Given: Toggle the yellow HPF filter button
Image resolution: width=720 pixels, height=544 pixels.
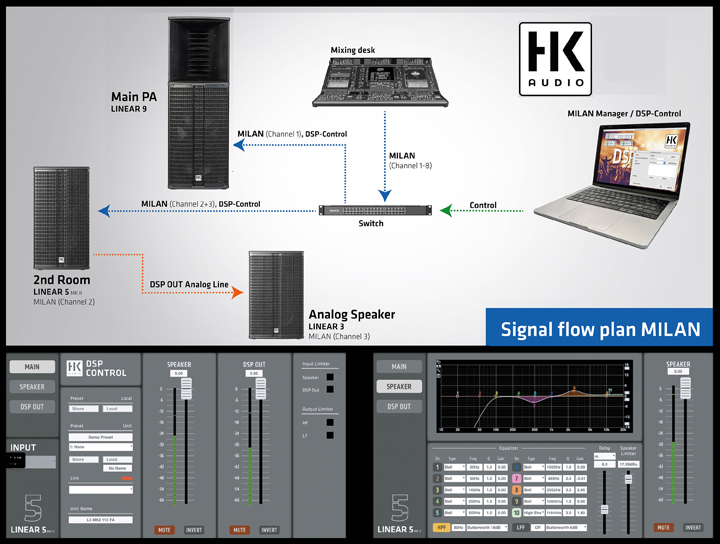Looking at the screenshot, I should coord(441,527).
